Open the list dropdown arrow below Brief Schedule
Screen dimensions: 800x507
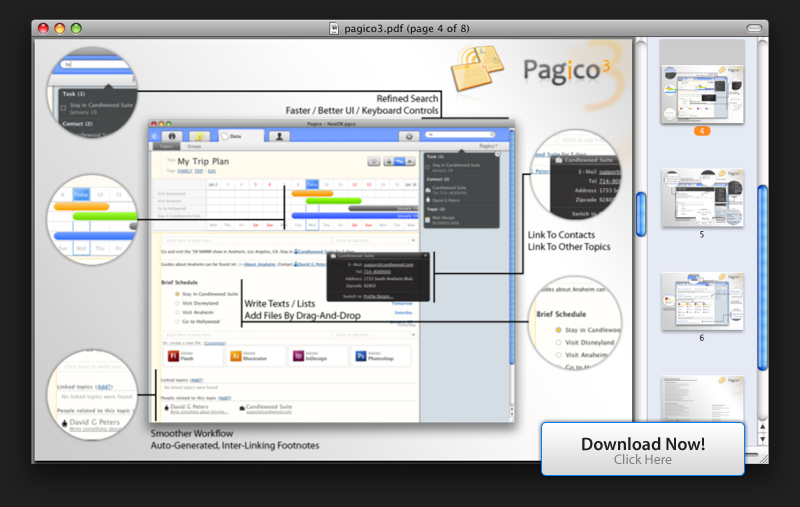click(413, 335)
